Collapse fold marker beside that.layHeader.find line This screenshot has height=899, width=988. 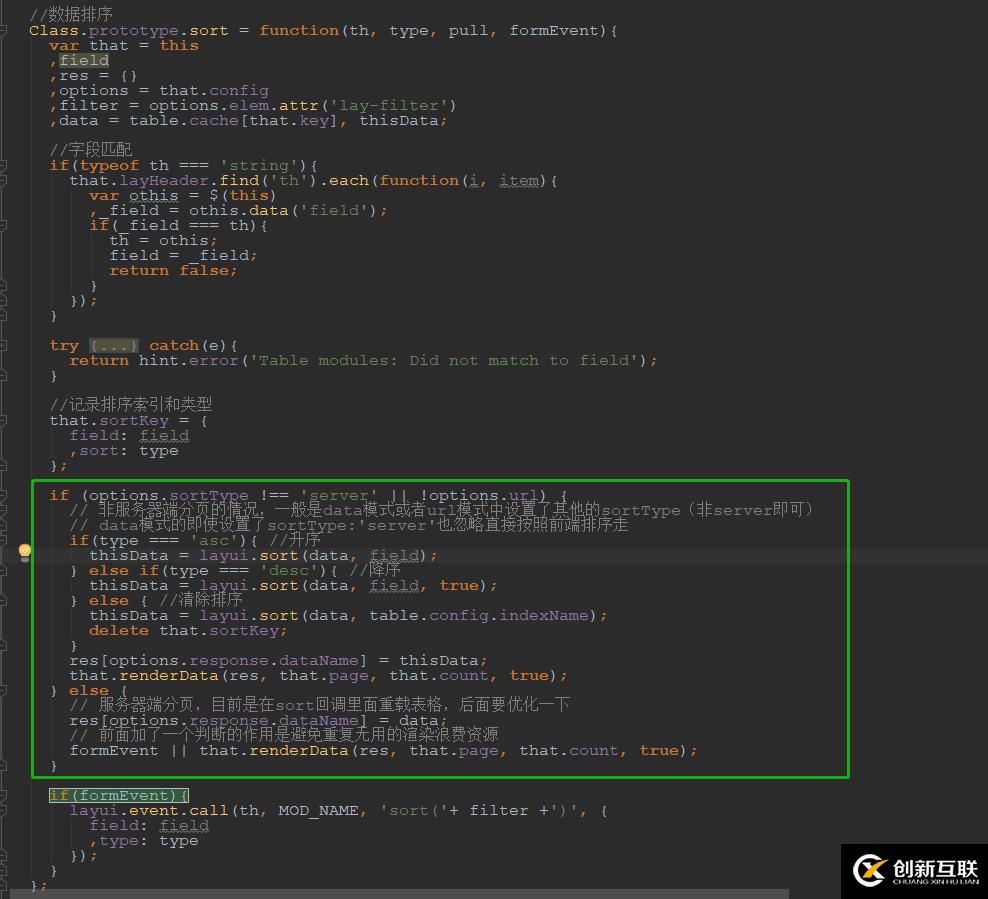3,181
